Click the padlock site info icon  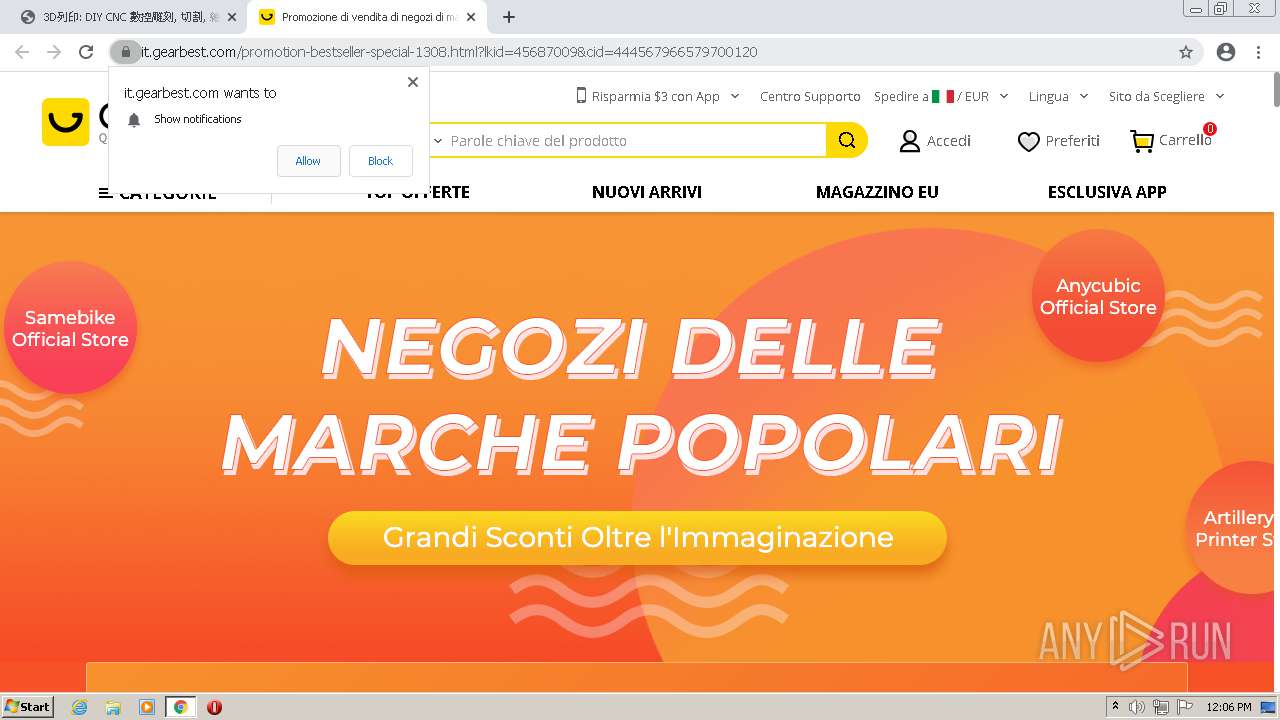[x=125, y=52]
